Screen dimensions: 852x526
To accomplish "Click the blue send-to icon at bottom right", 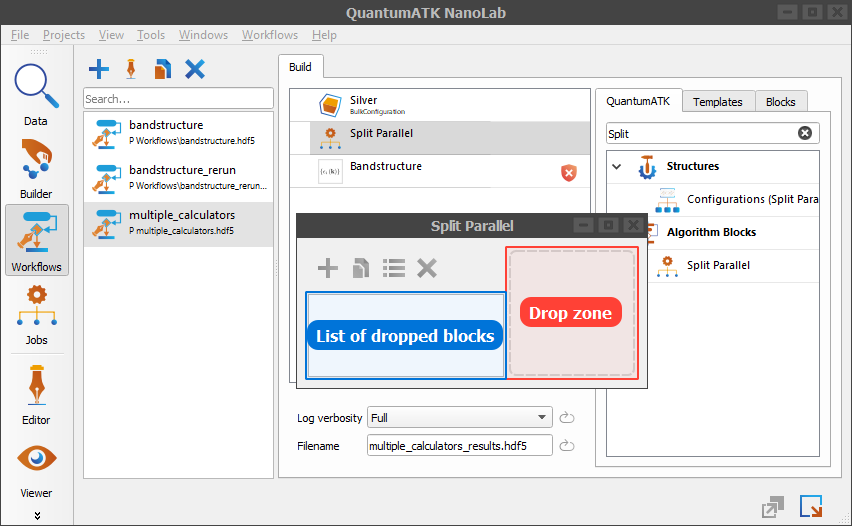I will pyautogui.click(x=811, y=506).
